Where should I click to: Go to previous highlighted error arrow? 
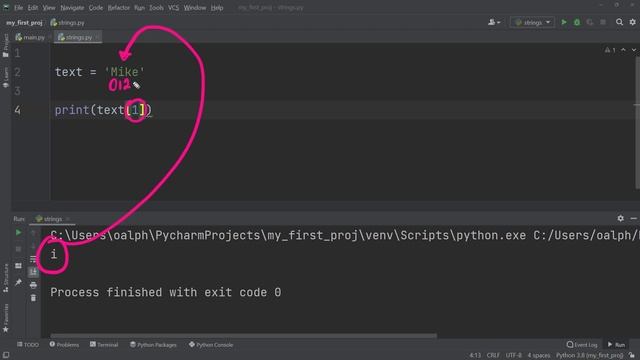click(623, 50)
